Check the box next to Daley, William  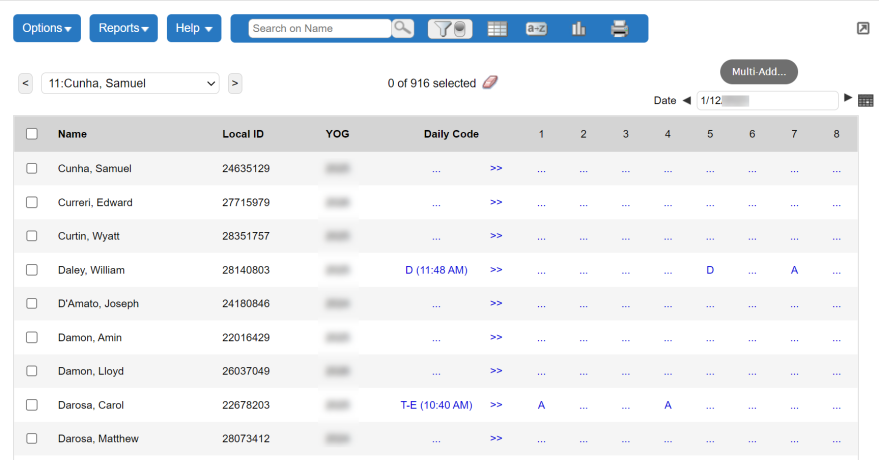[32, 270]
